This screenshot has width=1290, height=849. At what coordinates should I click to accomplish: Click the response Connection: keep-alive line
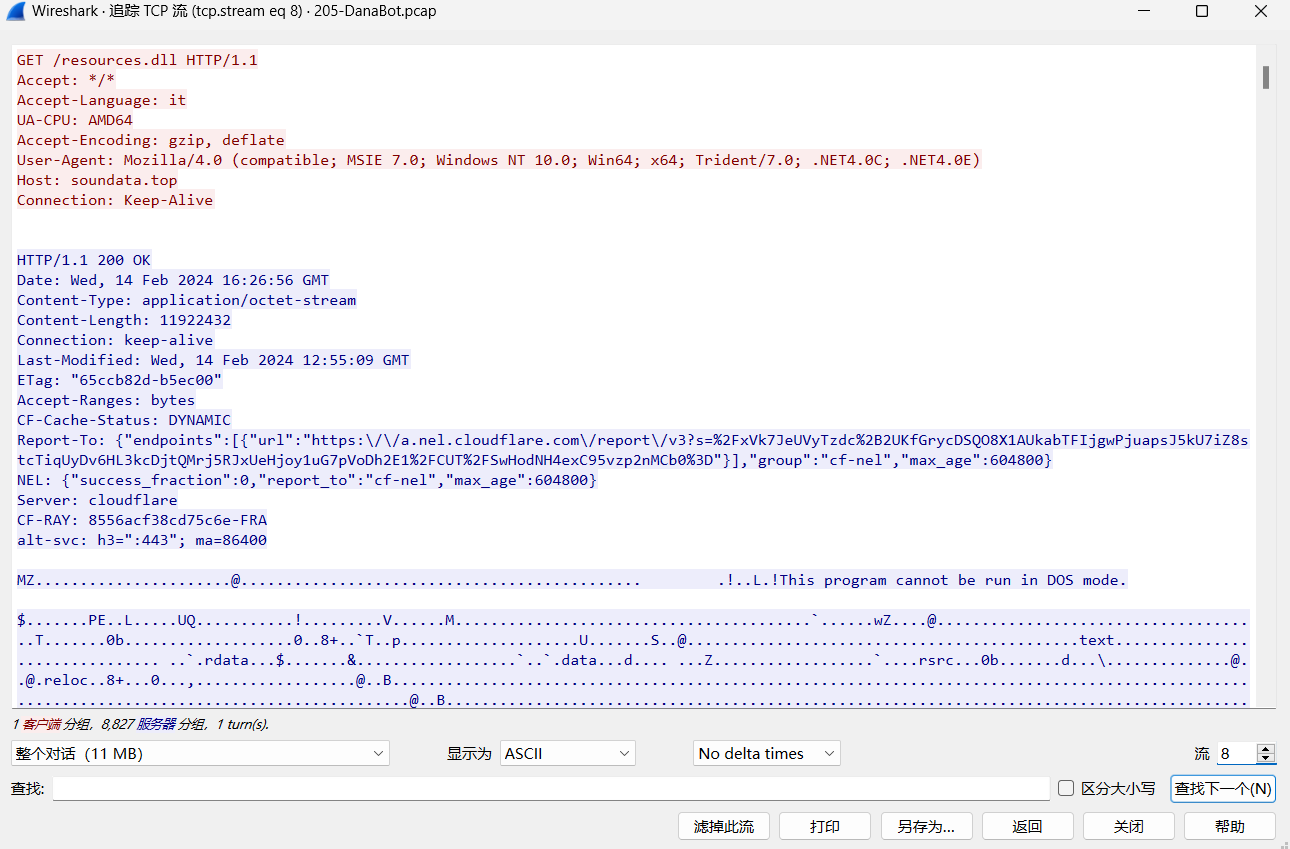pos(115,340)
